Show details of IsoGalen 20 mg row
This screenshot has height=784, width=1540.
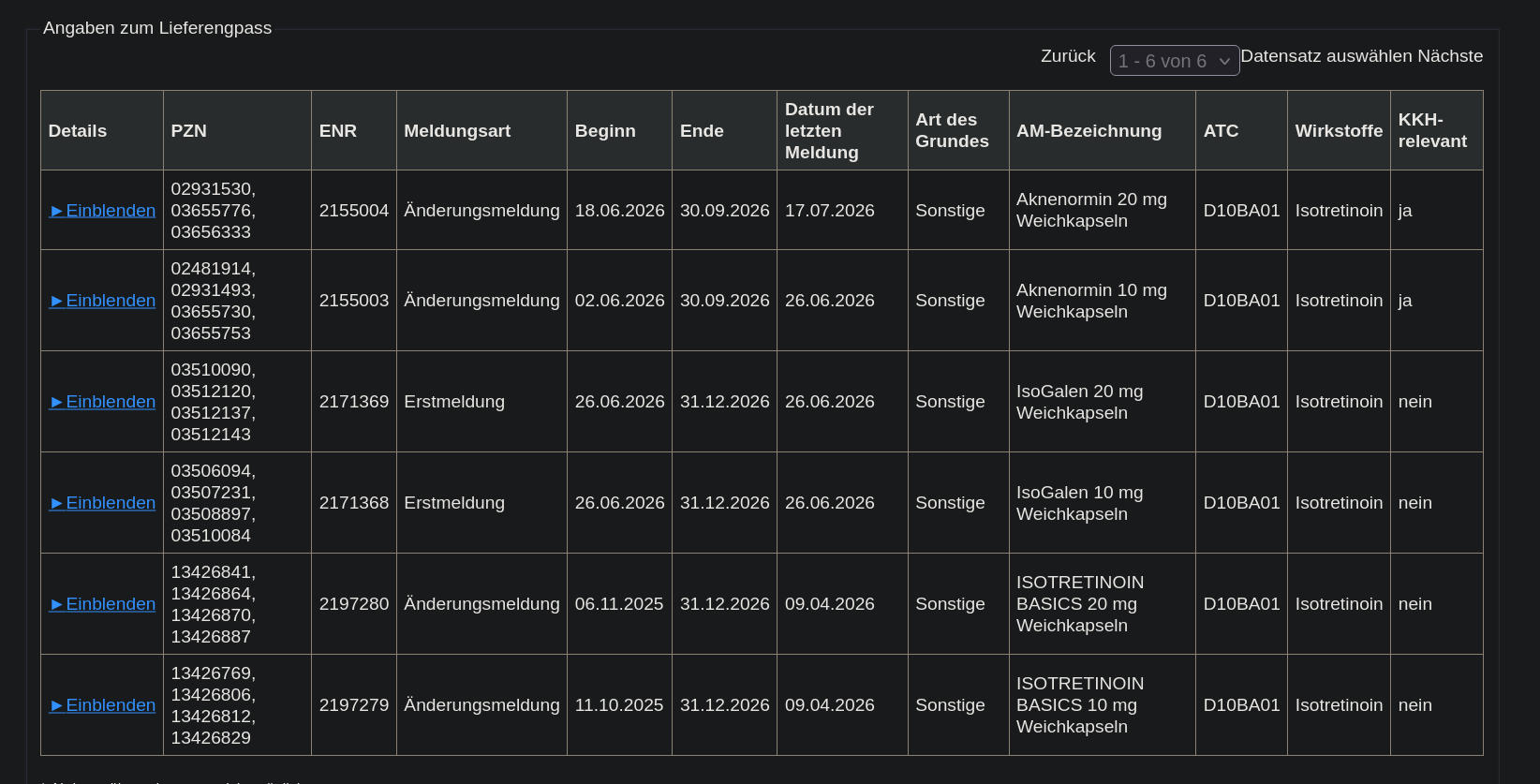point(102,402)
